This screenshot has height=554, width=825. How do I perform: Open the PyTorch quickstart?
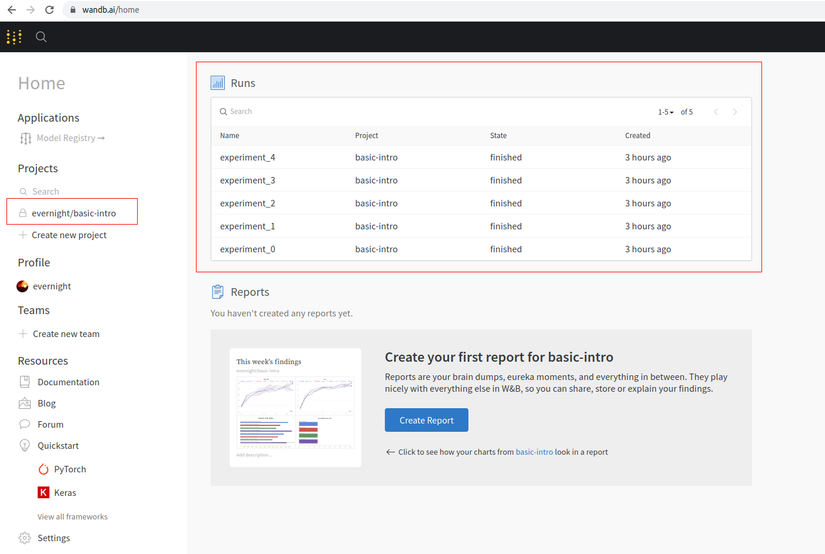coord(70,469)
